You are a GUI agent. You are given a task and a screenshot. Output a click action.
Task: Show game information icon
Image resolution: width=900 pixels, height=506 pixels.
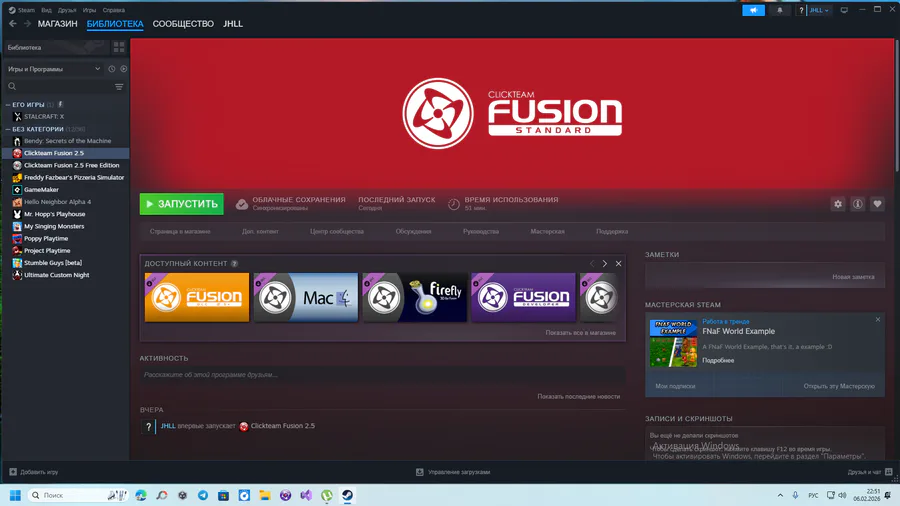pos(858,204)
